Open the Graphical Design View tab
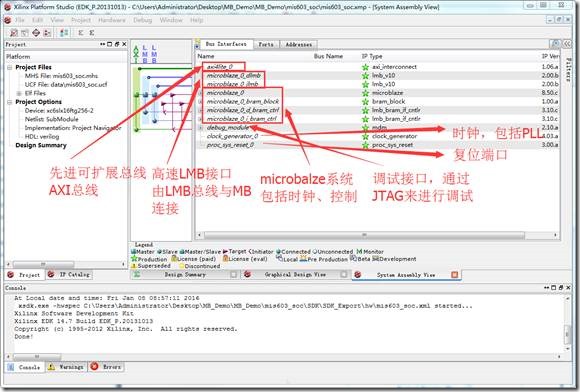Viewport: 580px width, 392px height. tap(295, 274)
